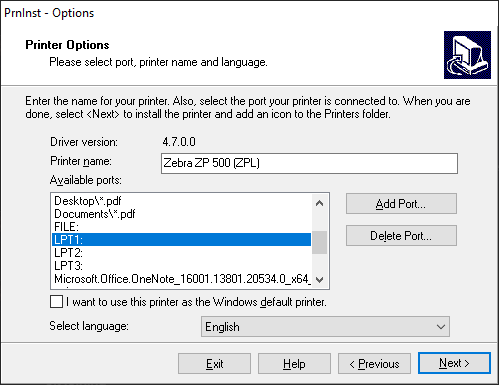The width and height of the screenshot is (499, 385).
Task: Click the ports list scrollbar thumb
Action: 319,242
